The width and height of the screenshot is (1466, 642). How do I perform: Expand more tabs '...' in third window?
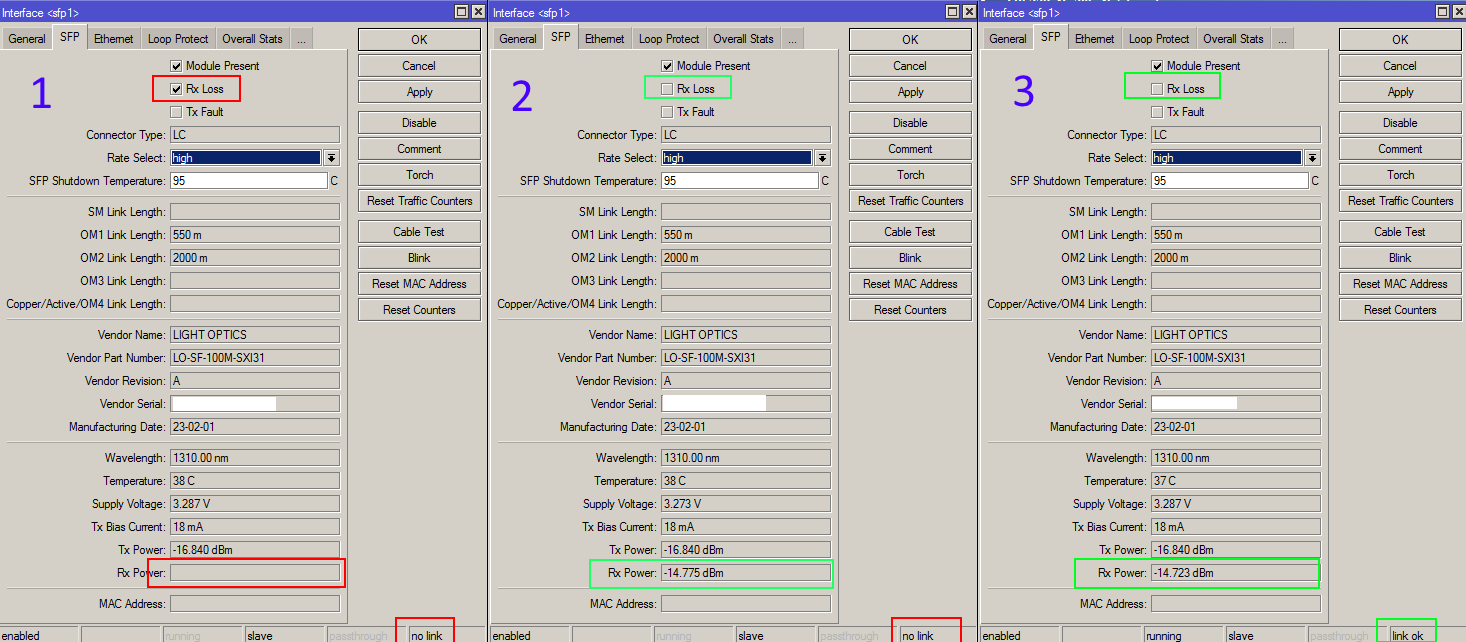click(x=1282, y=39)
